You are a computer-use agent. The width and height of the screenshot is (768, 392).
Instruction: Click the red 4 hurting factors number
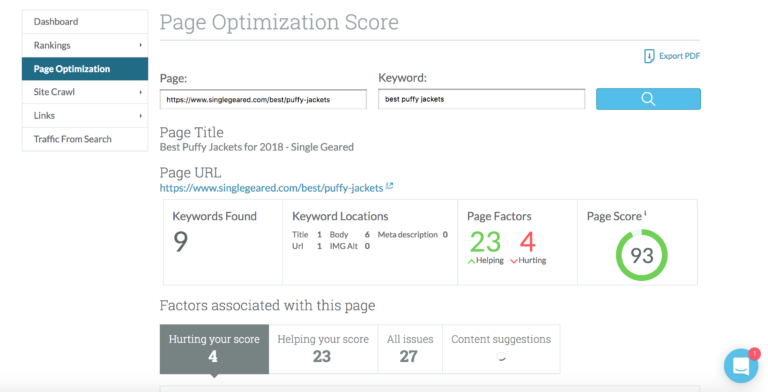(528, 242)
